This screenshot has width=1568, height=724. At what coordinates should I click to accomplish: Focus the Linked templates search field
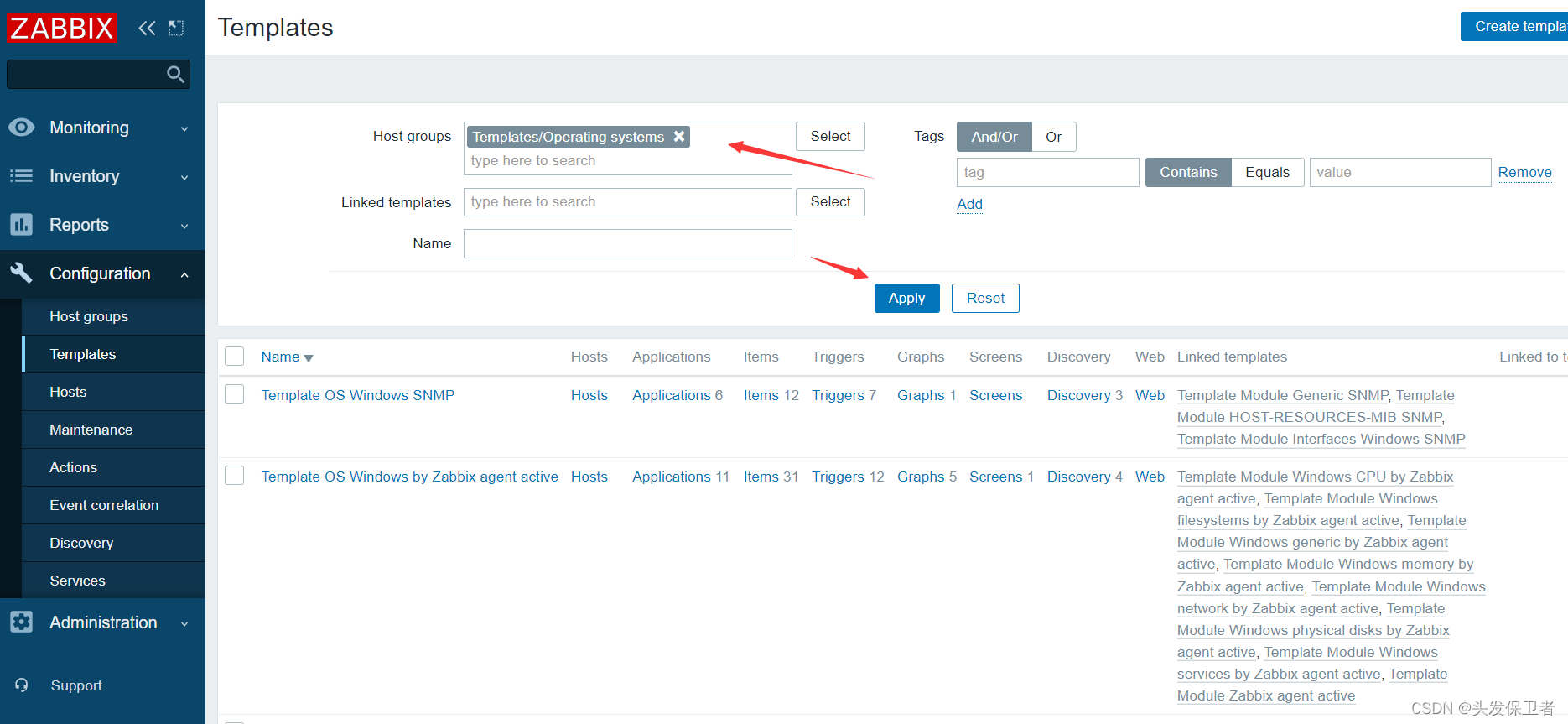click(627, 201)
